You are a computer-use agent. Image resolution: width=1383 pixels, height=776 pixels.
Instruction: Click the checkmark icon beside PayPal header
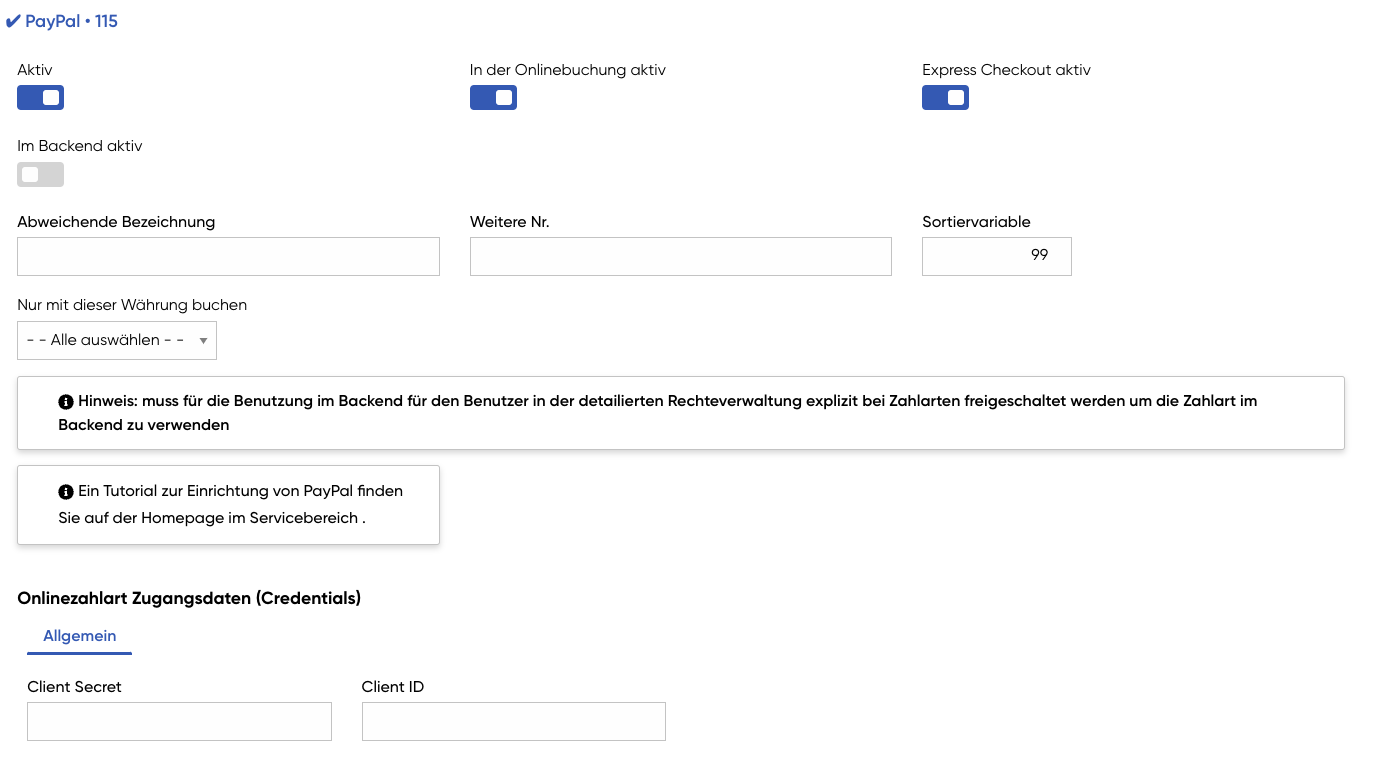(13, 21)
